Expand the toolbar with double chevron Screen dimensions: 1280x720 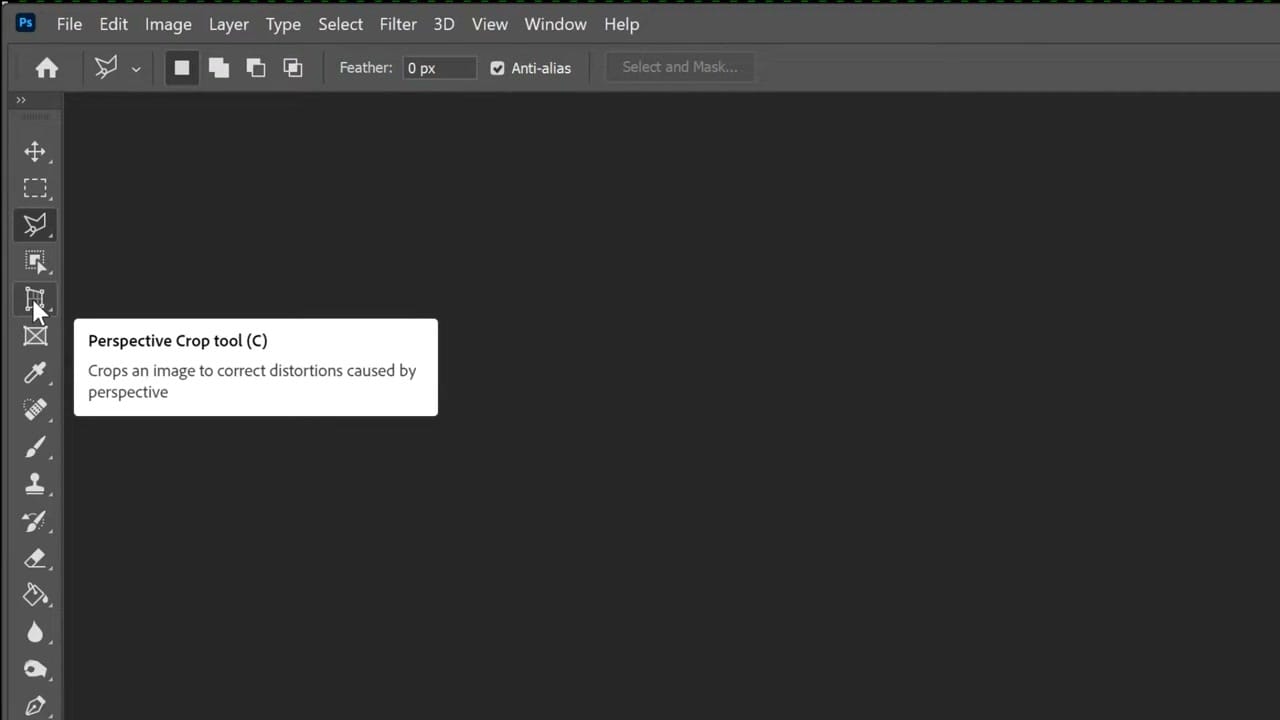pyautogui.click(x=20, y=100)
